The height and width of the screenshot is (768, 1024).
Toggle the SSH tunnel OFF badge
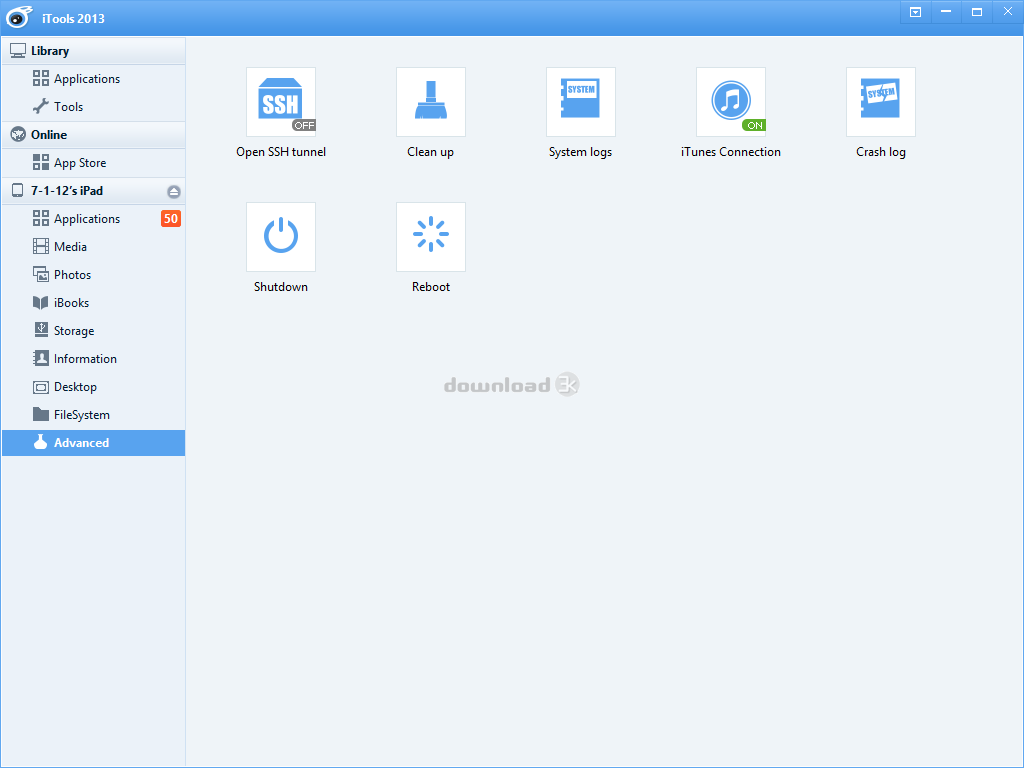click(x=304, y=126)
